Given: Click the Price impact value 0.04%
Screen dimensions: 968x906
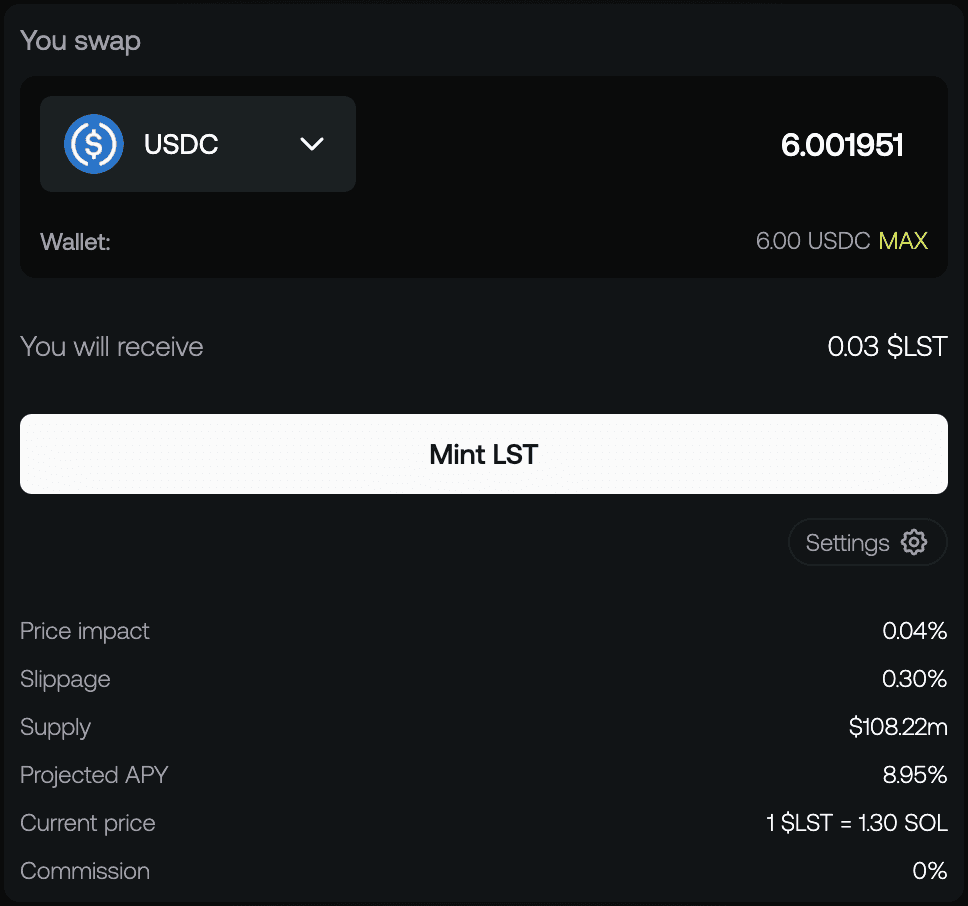Looking at the screenshot, I should point(914,631).
